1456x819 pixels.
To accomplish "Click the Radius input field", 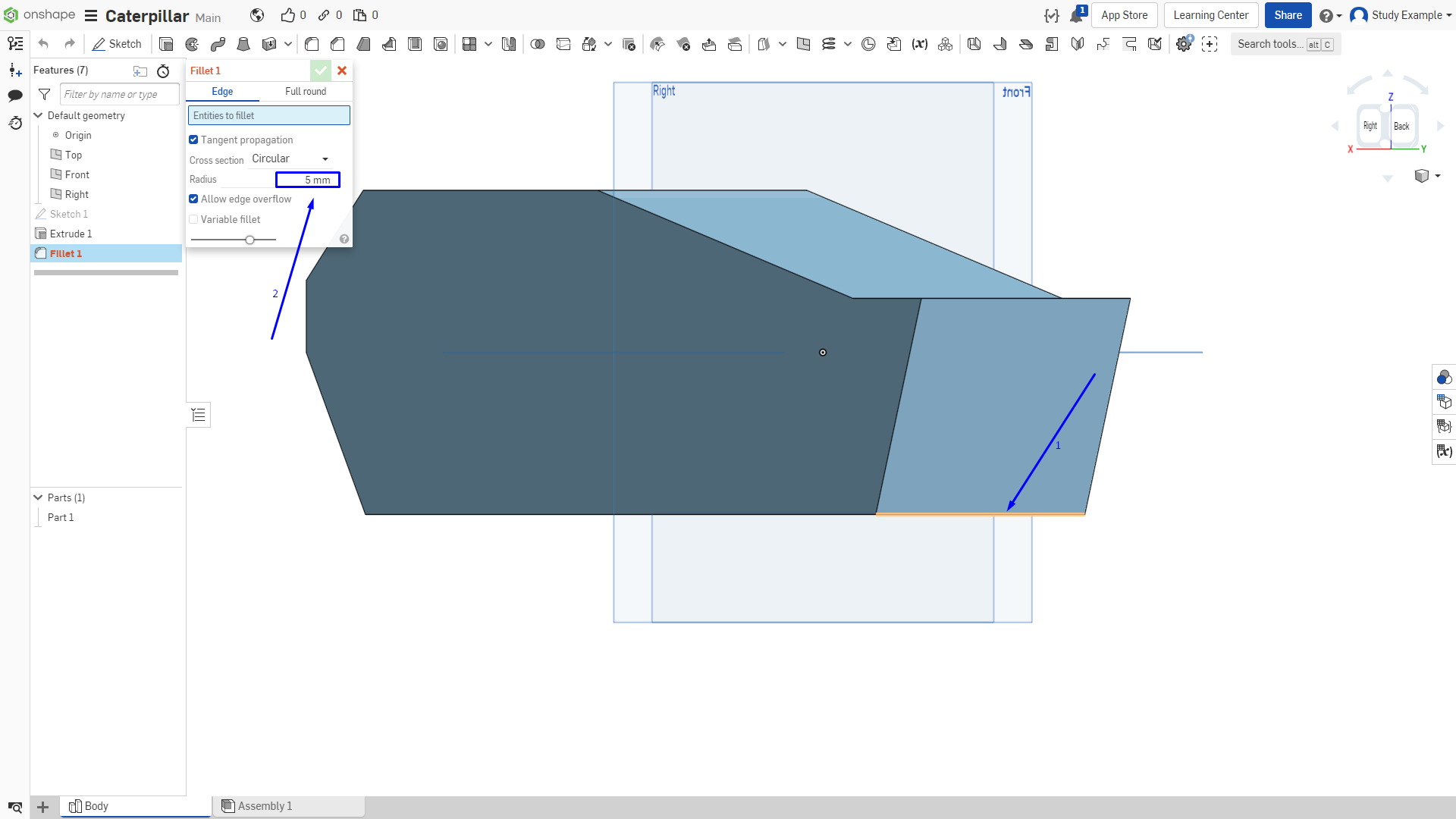I will 308,180.
